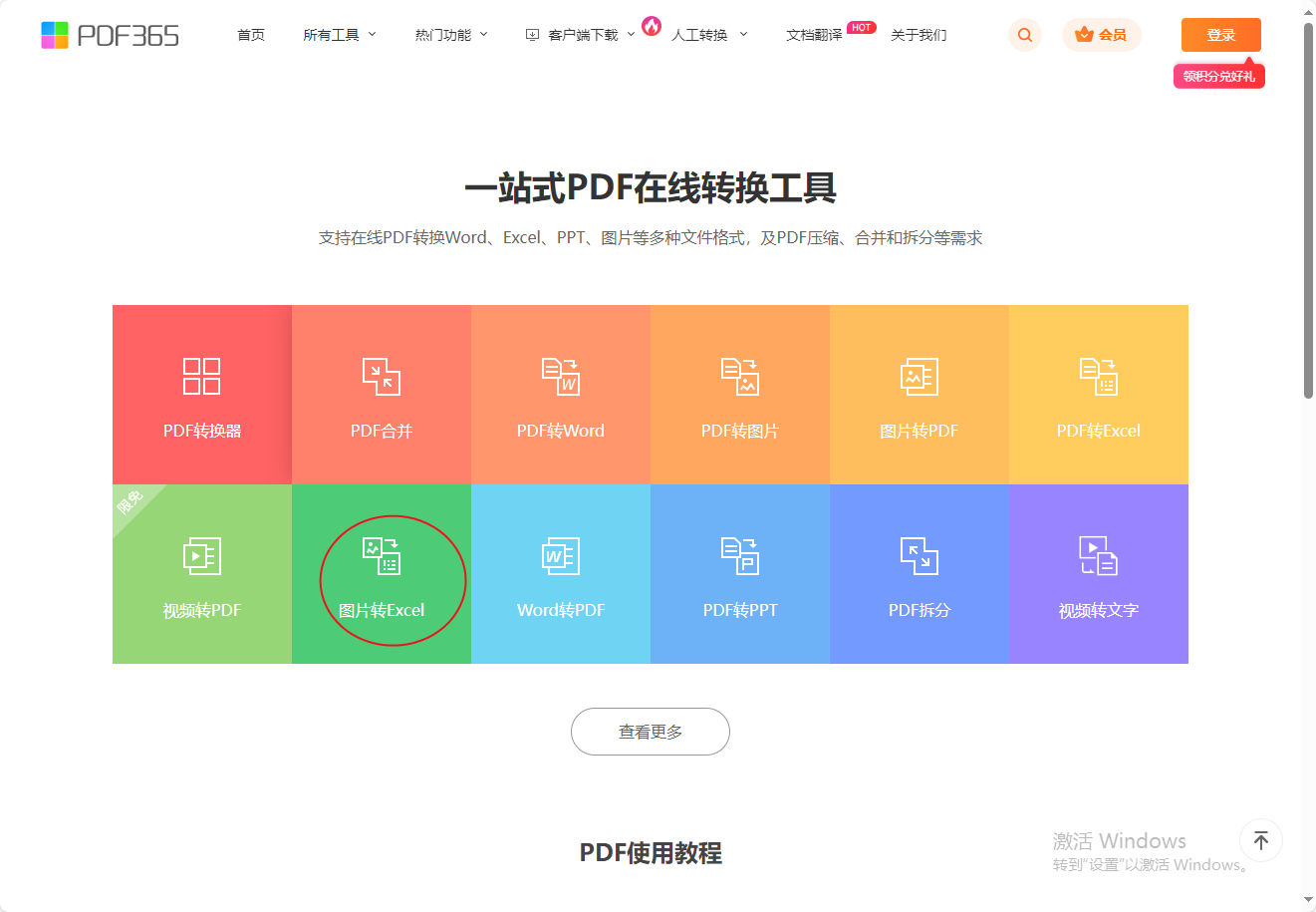Expand the 热门功能 dropdown
Viewport: 1316px width, 912px height.
pyautogui.click(x=451, y=35)
